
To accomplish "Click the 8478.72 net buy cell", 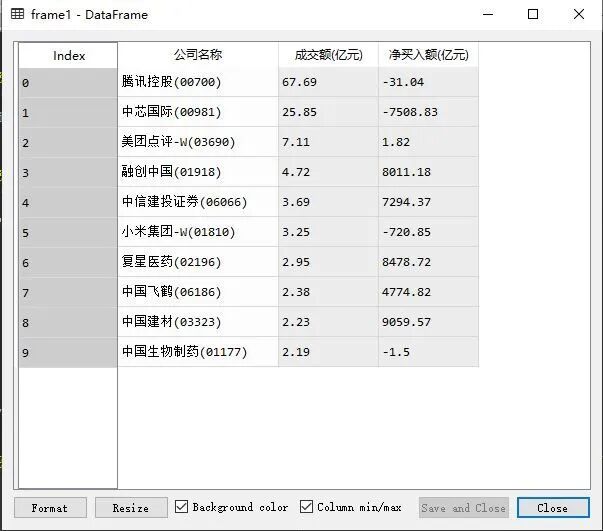I will (428, 262).
